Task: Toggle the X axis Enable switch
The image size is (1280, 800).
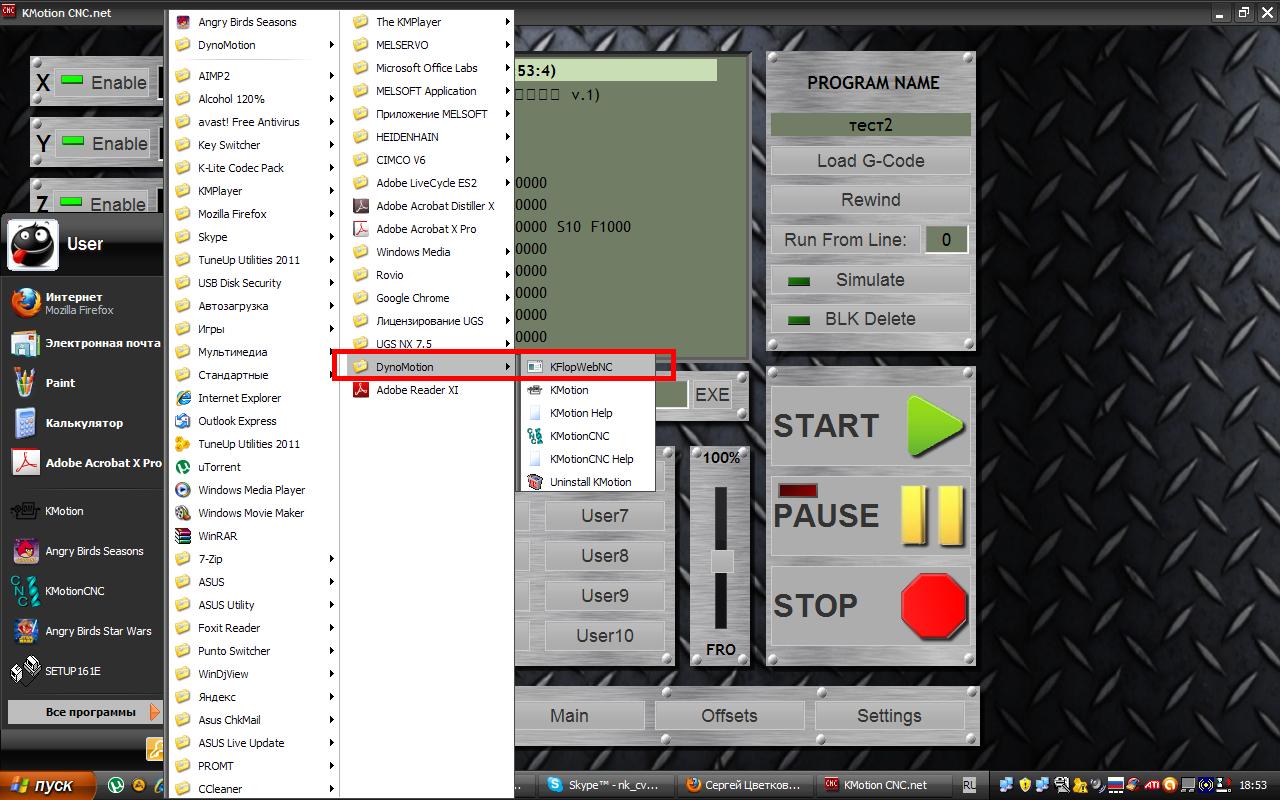Action: [104, 83]
